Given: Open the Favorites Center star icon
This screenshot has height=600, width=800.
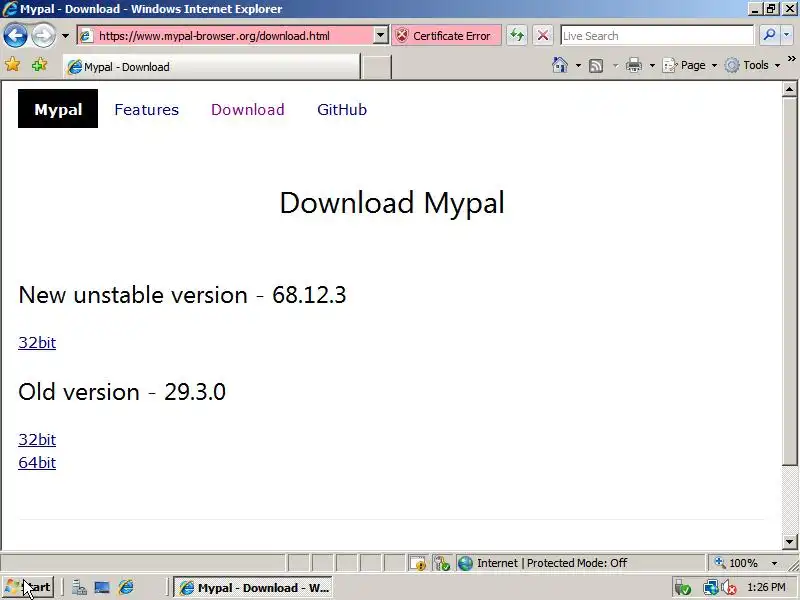Looking at the screenshot, I should (13, 65).
